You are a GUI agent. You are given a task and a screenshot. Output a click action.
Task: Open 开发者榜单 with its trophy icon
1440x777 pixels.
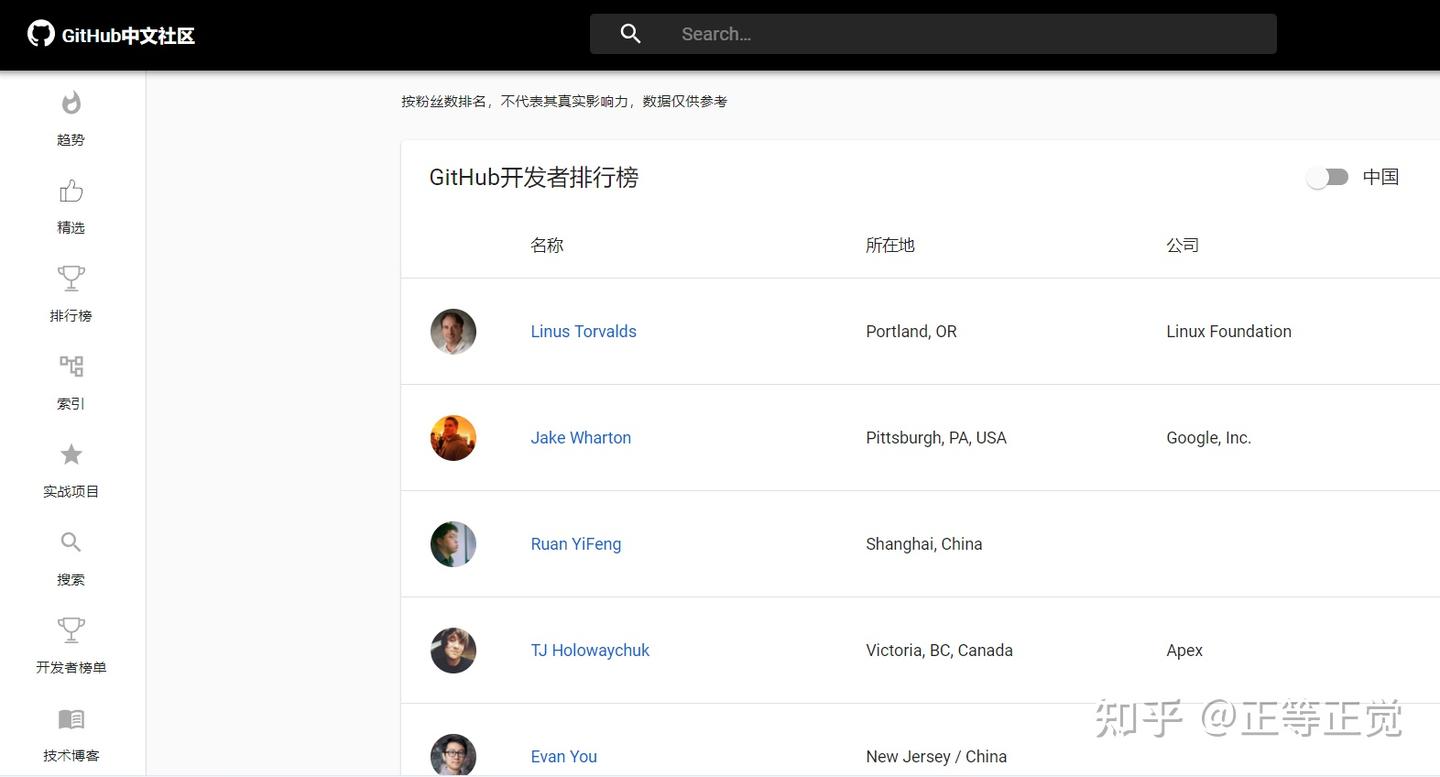point(70,629)
